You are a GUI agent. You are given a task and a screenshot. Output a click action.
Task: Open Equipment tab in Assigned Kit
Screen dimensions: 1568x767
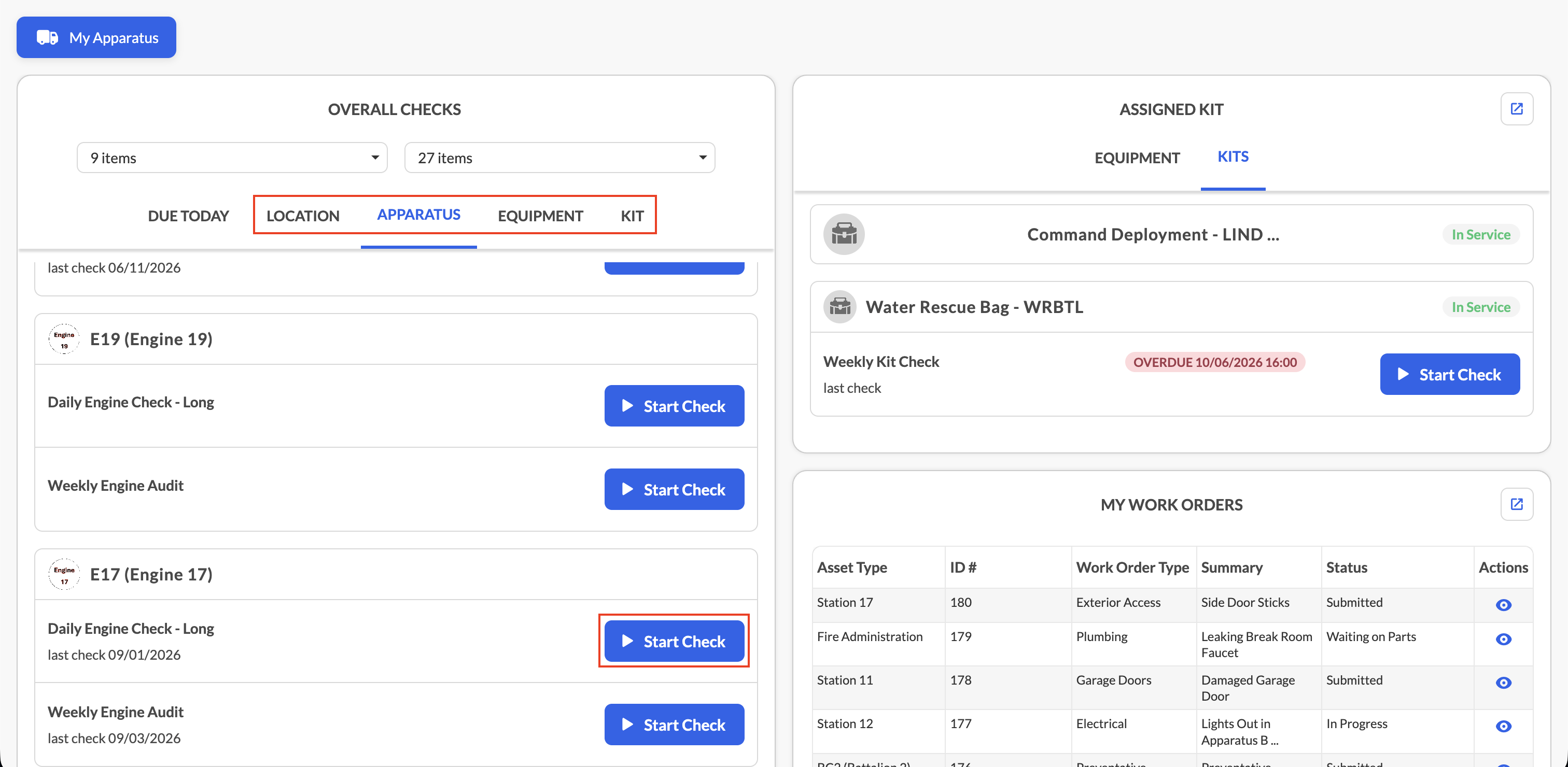coord(1137,158)
